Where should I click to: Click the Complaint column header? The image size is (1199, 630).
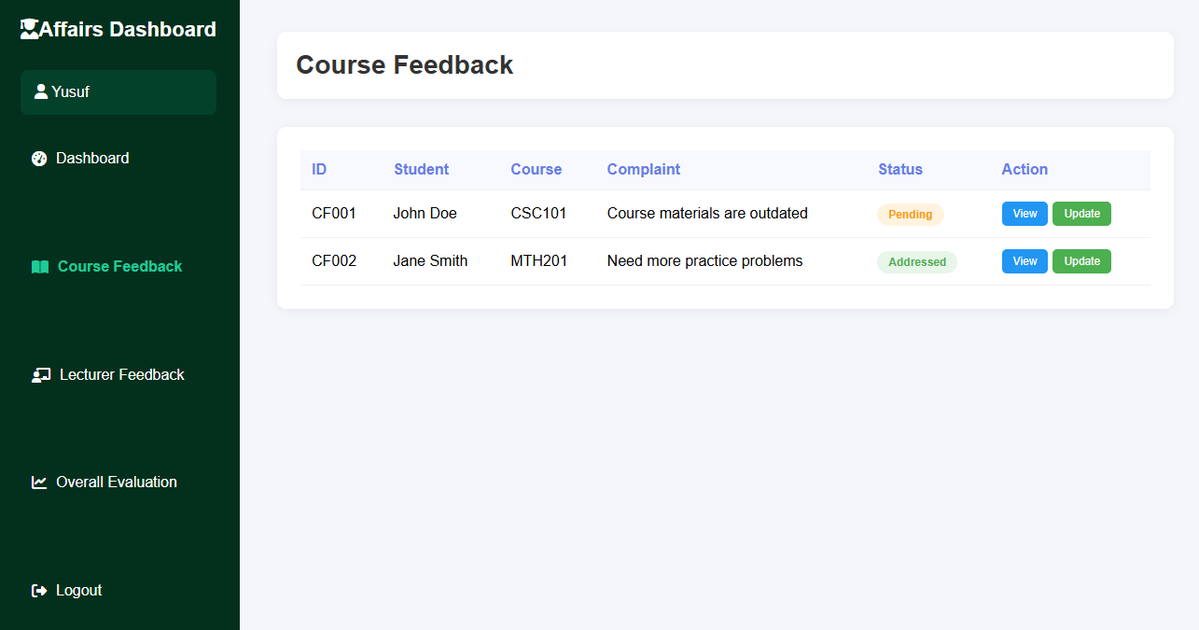click(x=643, y=170)
